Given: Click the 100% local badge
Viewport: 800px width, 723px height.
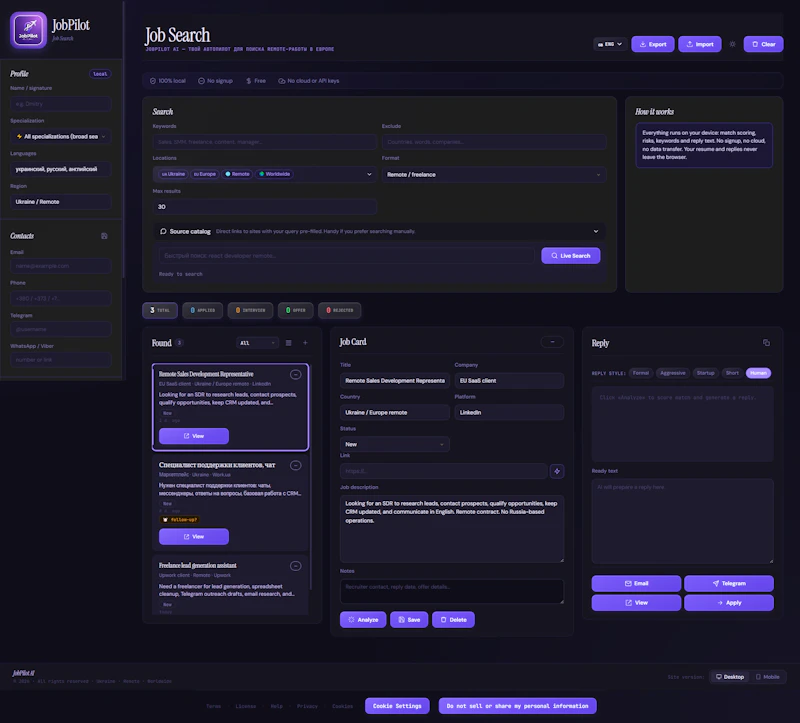Looking at the screenshot, I should pos(167,81).
